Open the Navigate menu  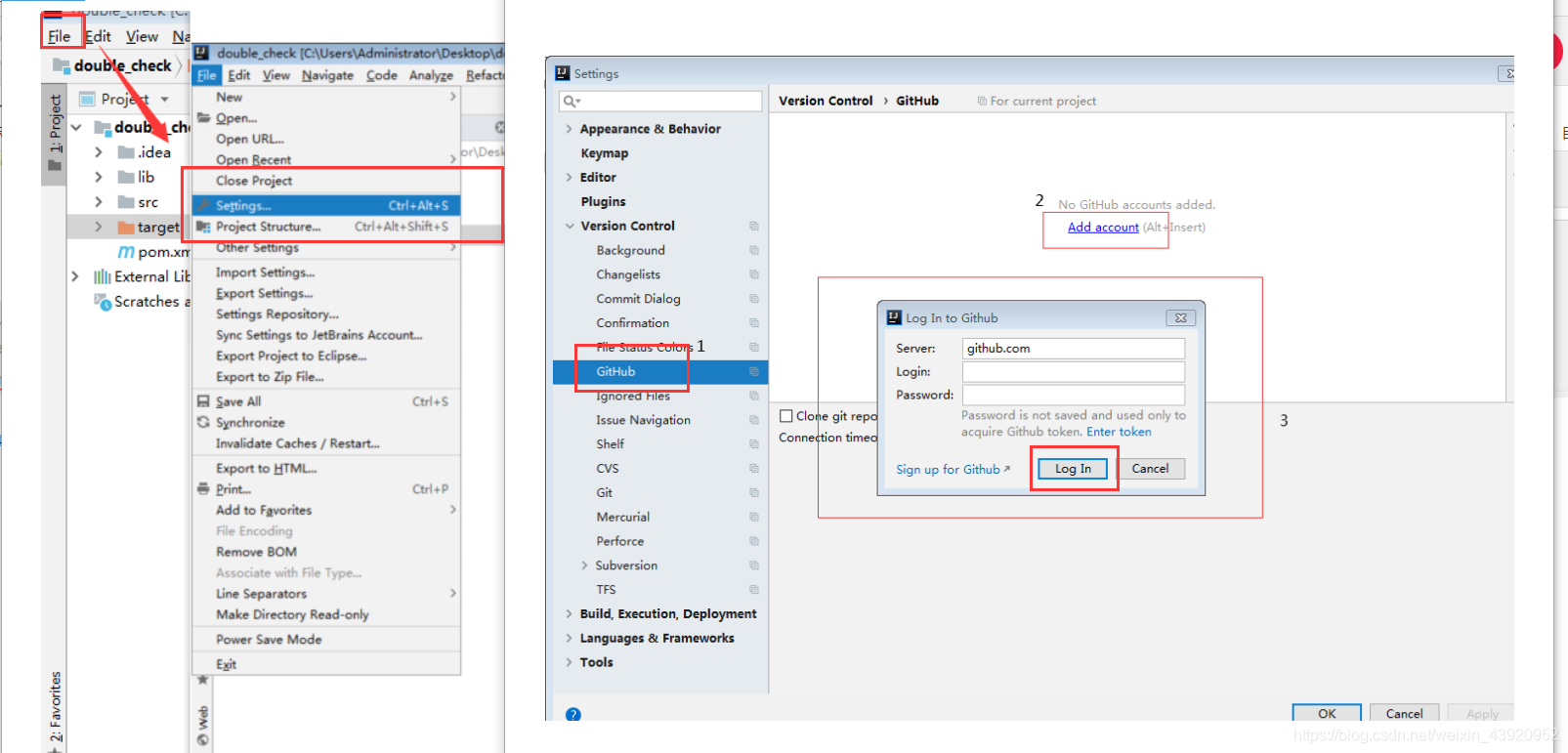tap(327, 75)
